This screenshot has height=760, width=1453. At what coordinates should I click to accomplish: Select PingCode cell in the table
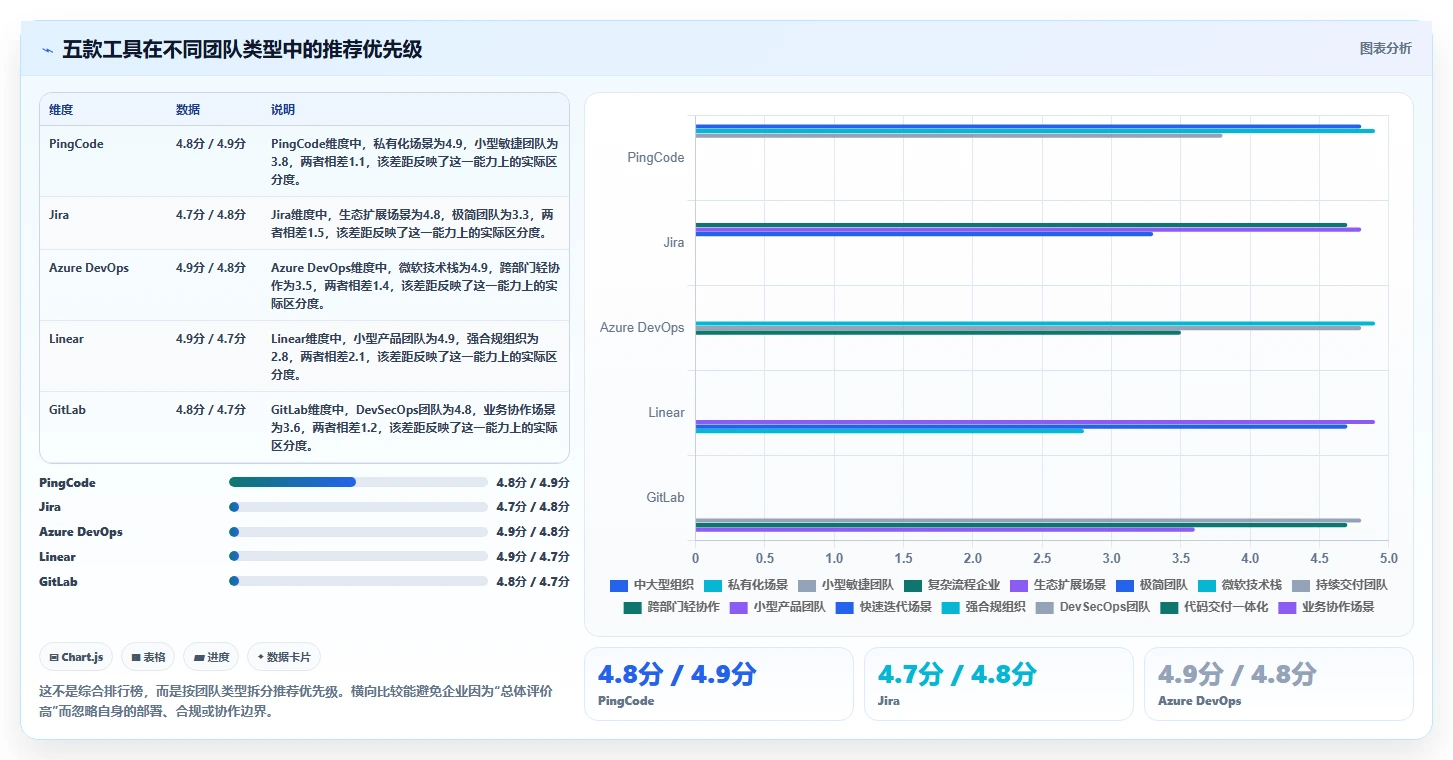pos(76,144)
